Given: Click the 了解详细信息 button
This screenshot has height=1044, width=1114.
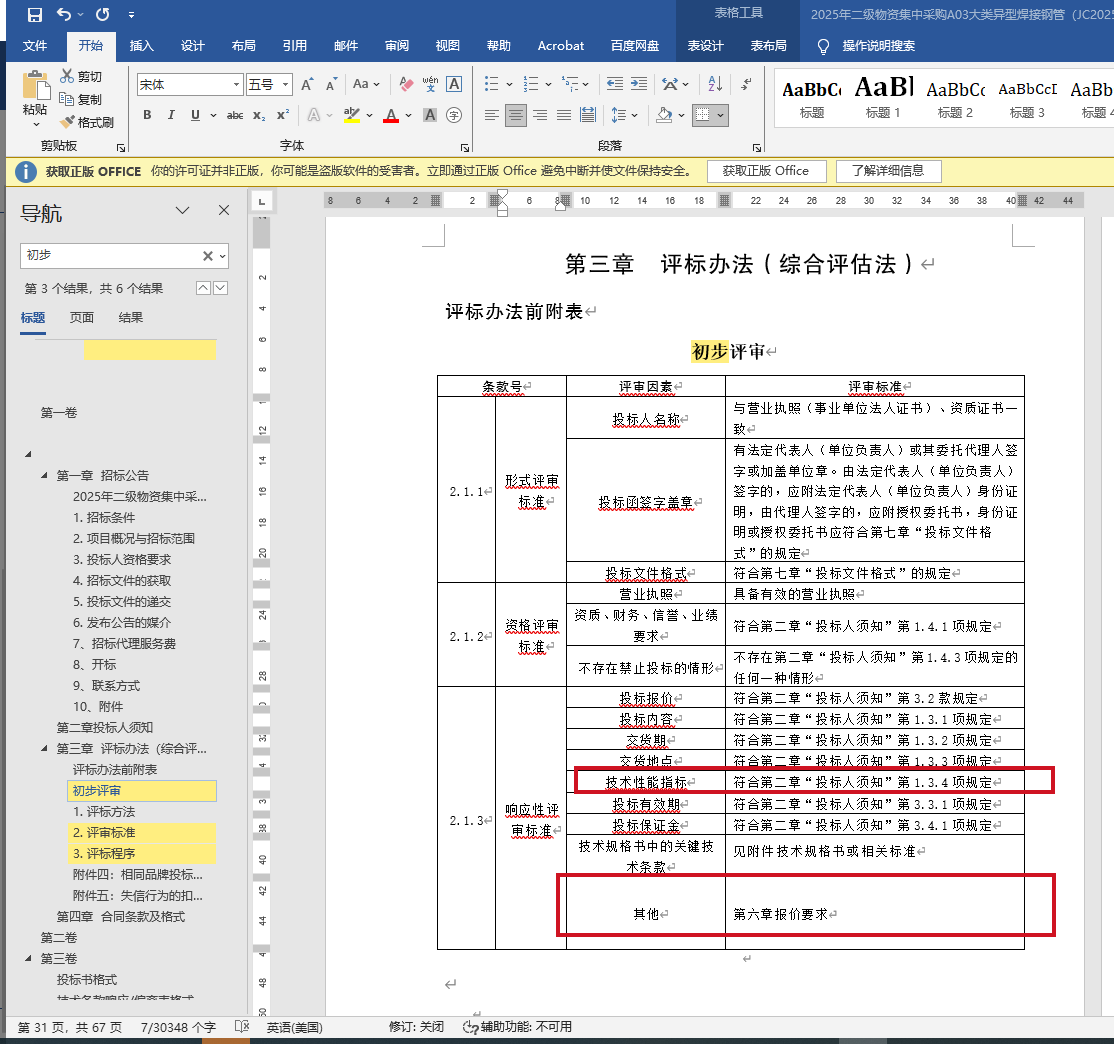Looking at the screenshot, I should click(x=888, y=171).
